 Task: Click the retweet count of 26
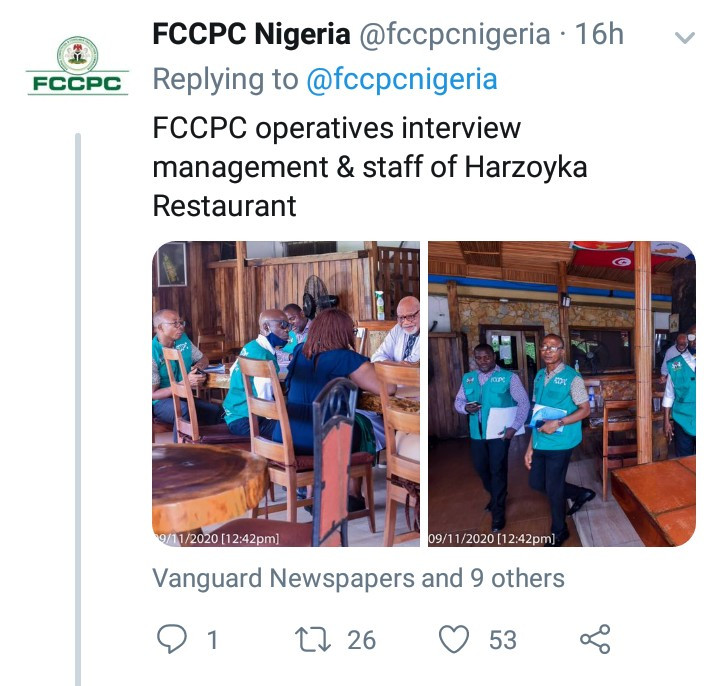tap(361, 639)
